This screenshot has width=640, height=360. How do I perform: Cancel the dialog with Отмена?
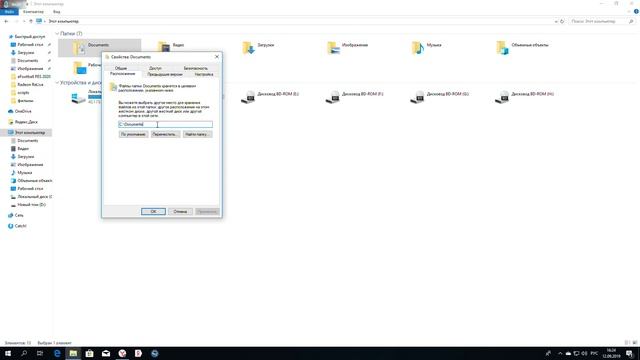point(180,211)
